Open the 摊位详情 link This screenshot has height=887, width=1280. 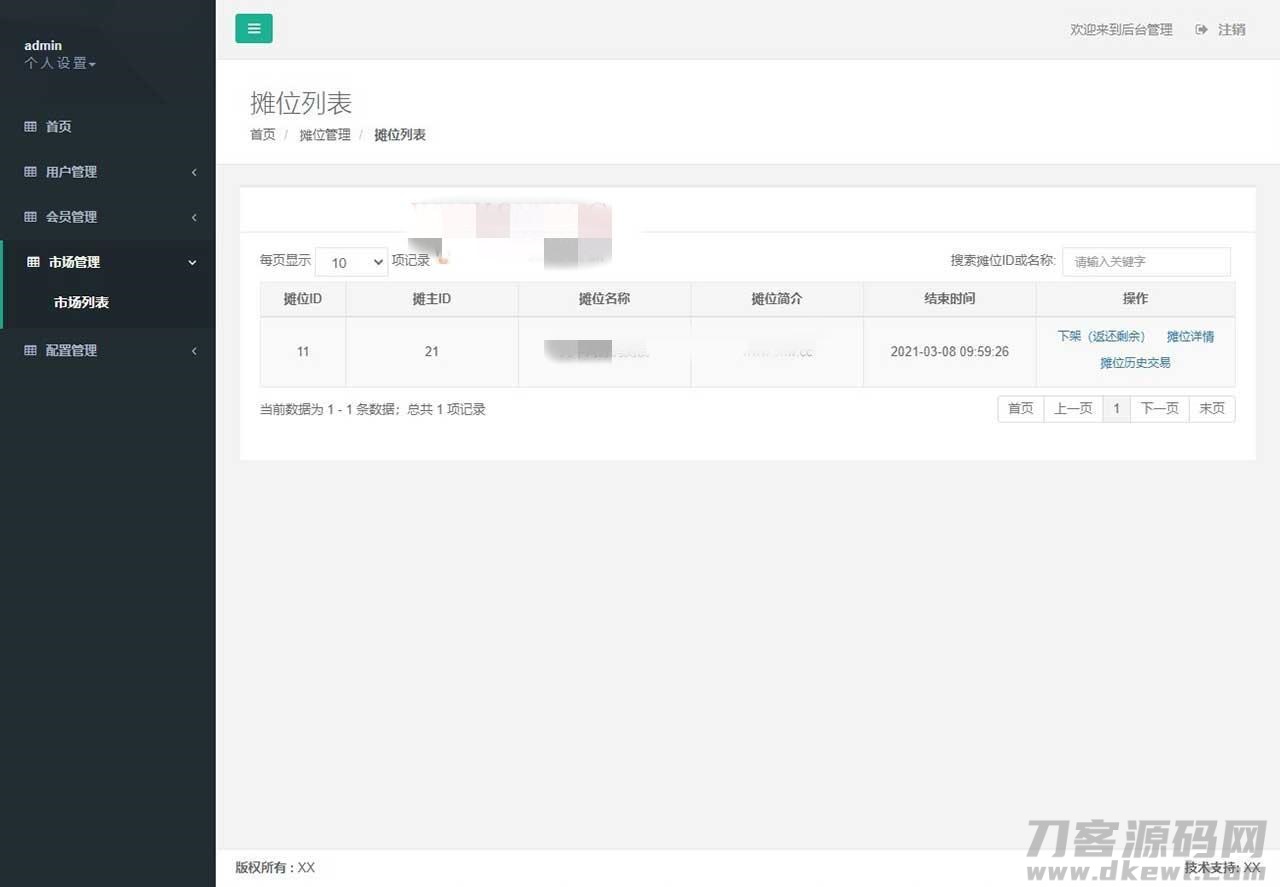1190,337
